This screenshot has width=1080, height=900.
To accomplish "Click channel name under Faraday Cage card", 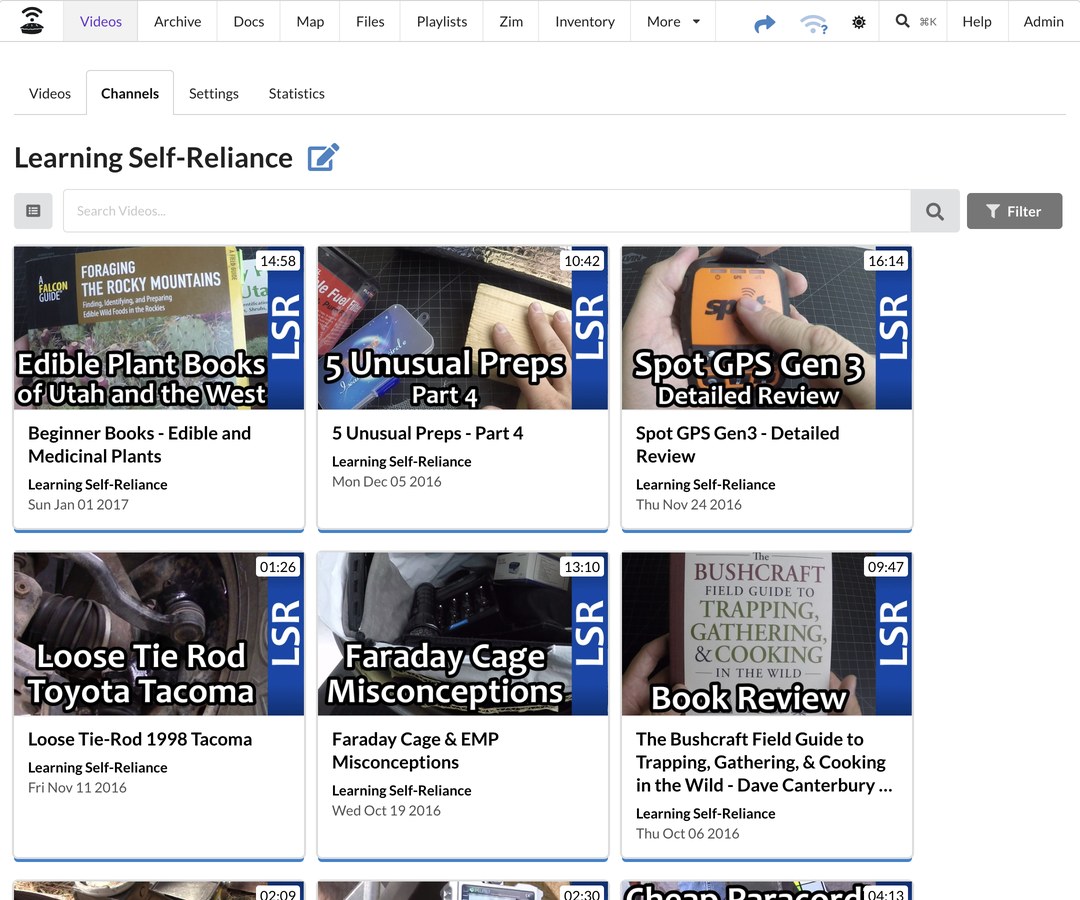I will [x=402, y=791].
